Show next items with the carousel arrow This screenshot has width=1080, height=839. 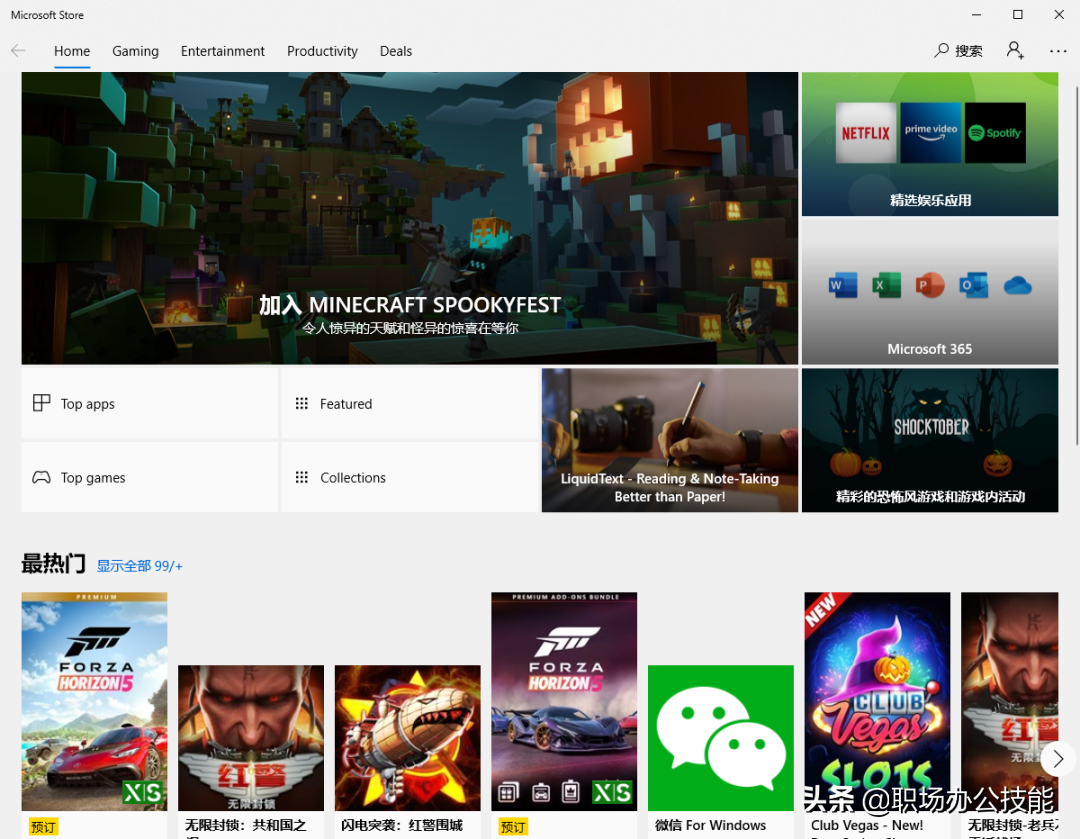(x=1058, y=759)
